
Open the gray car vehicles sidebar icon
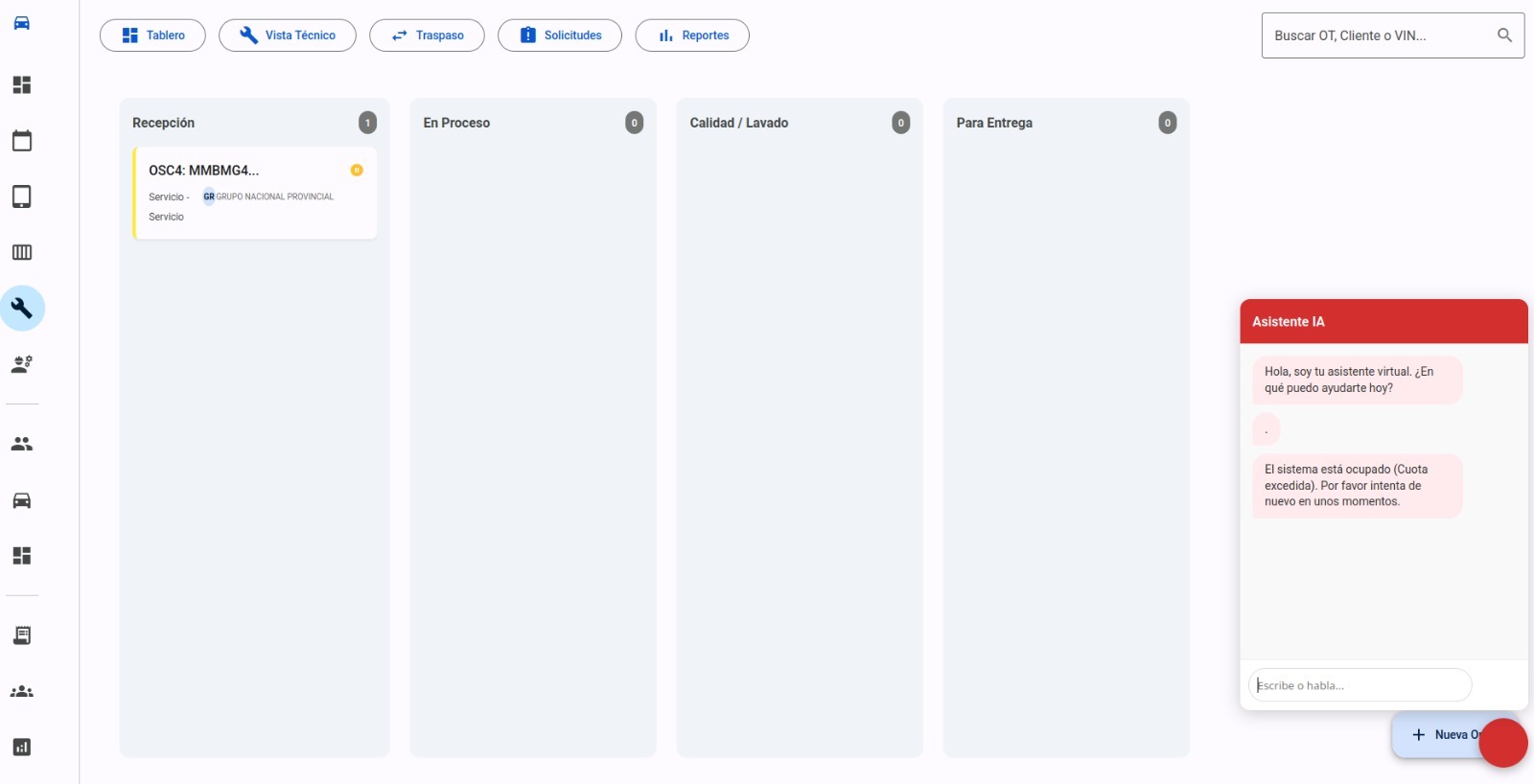pyautogui.click(x=21, y=500)
